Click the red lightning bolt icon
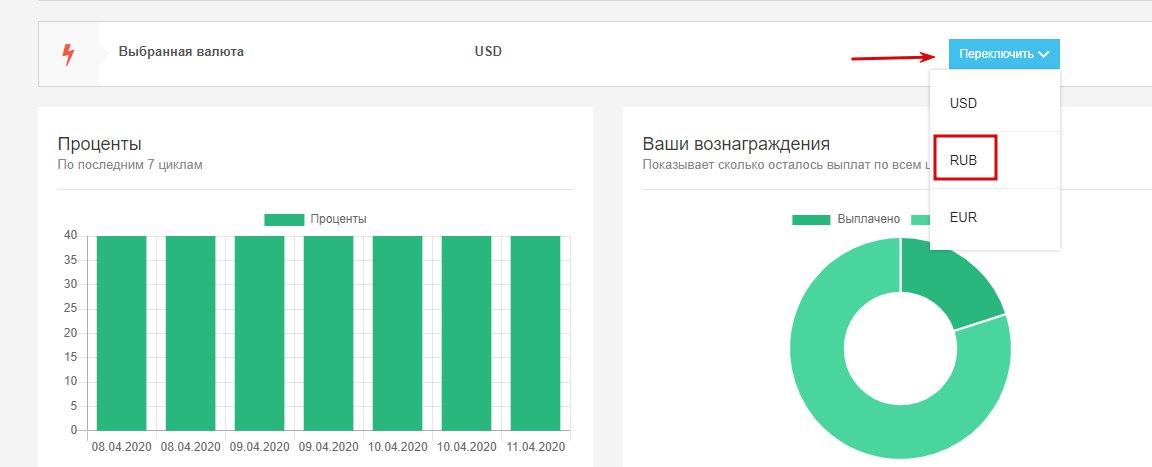This screenshot has height=467, width=1152. [68, 54]
